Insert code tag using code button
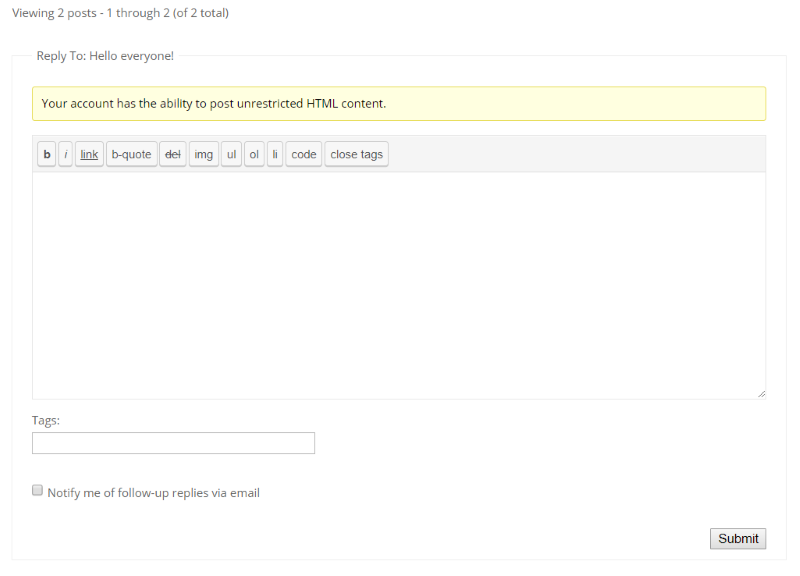Viewport: 800px width, 576px height. 304,154
